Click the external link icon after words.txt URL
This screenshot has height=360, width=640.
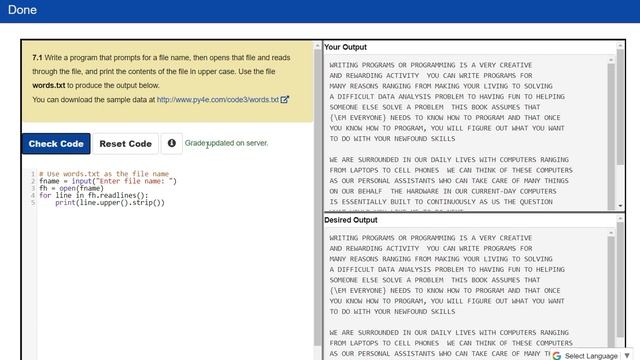point(284,99)
